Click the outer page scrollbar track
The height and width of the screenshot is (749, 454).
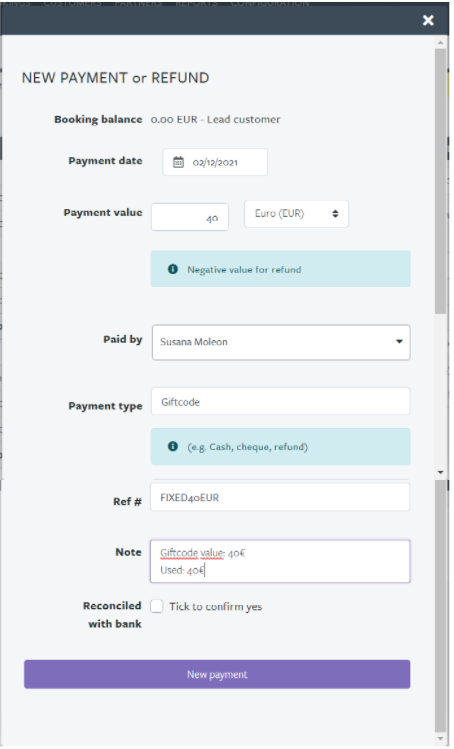pos(440,607)
